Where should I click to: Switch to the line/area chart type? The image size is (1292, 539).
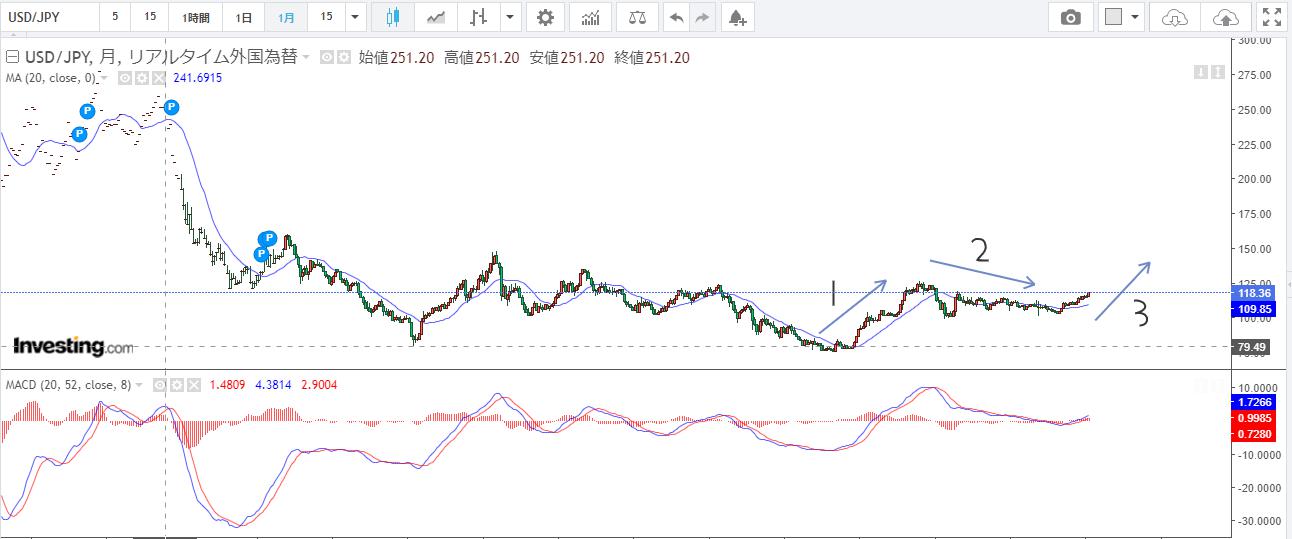[436, 17]
